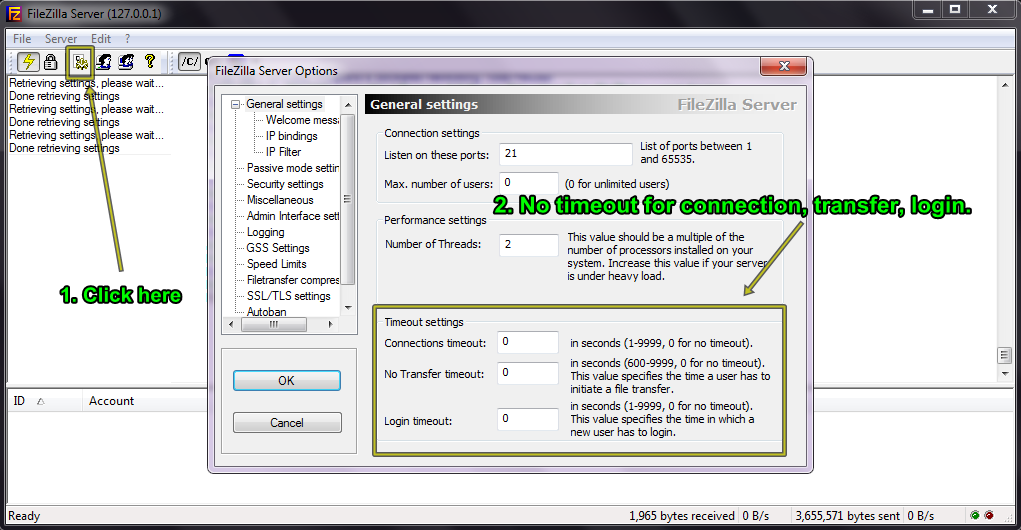Toggle the /C/ path display toolbar button
The width and height of the screenshot is (1021, 530).
click(x=189, y=62)
